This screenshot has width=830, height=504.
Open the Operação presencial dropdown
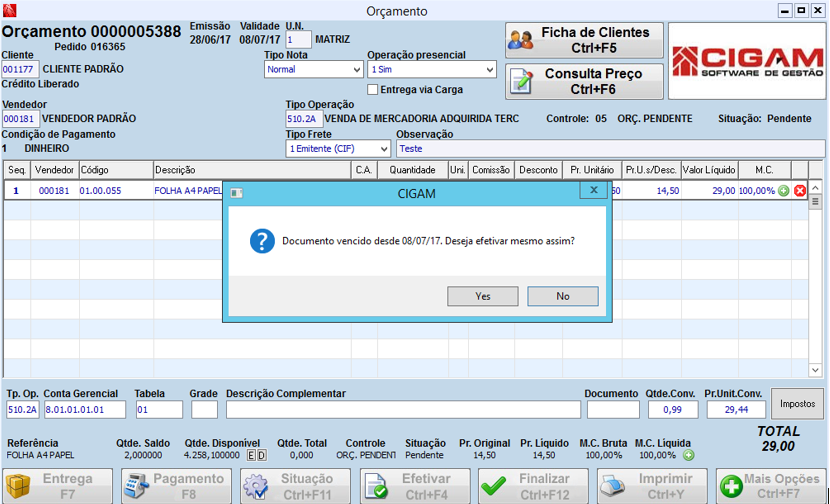(x=432, y=69)
